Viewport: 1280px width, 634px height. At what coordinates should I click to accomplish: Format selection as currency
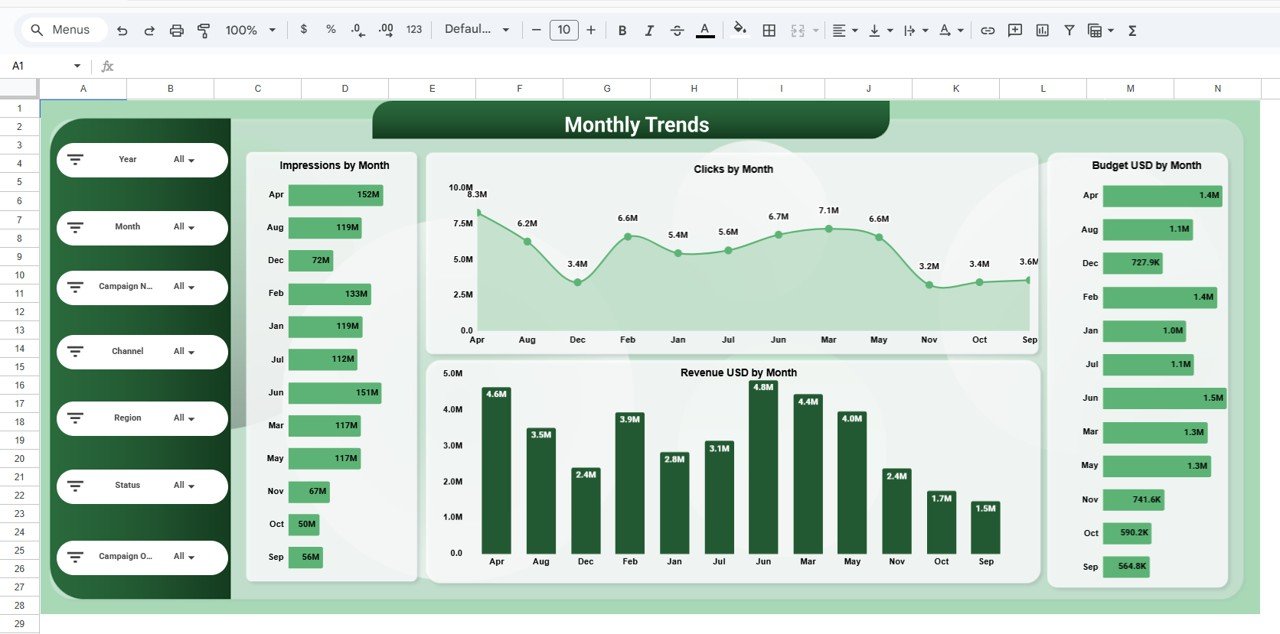click(304, 30)
